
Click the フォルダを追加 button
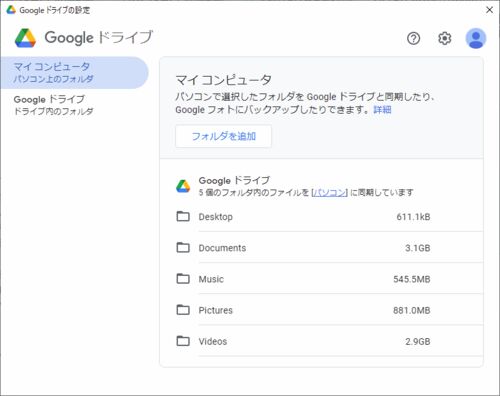[223, 136]
